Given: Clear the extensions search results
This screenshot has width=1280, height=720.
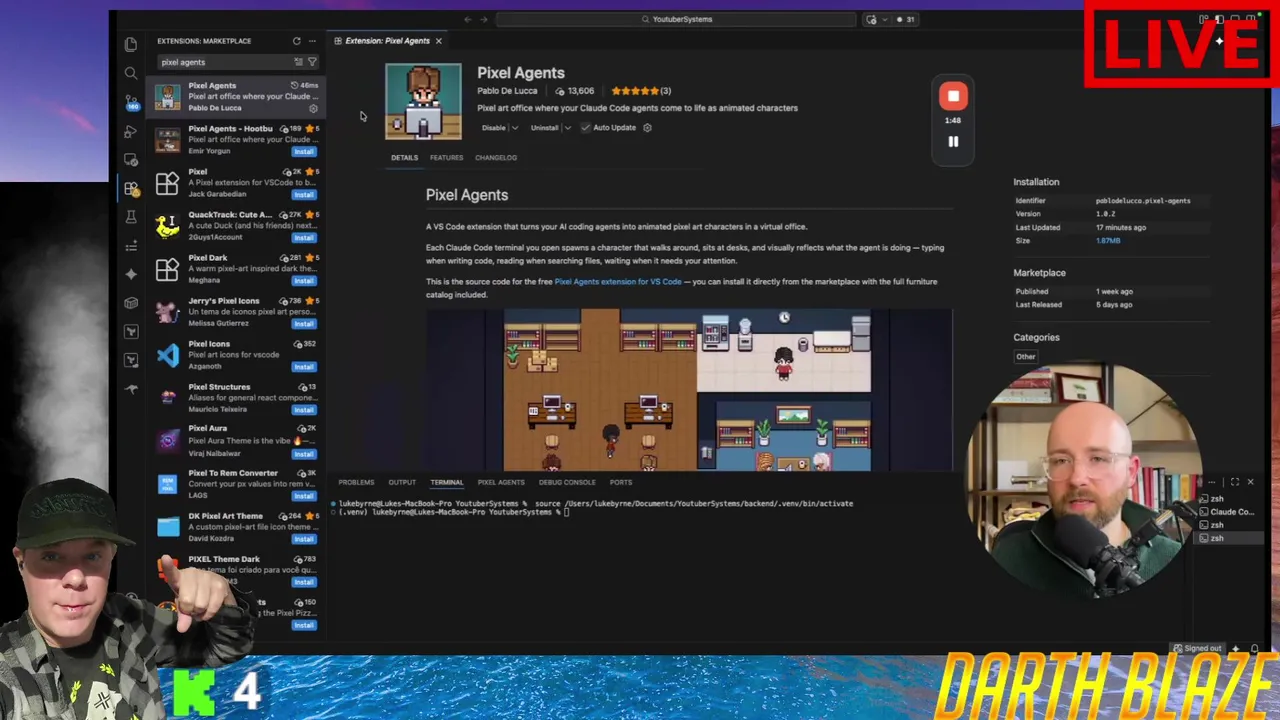Looking at the screenshot, I should (298, 62).
